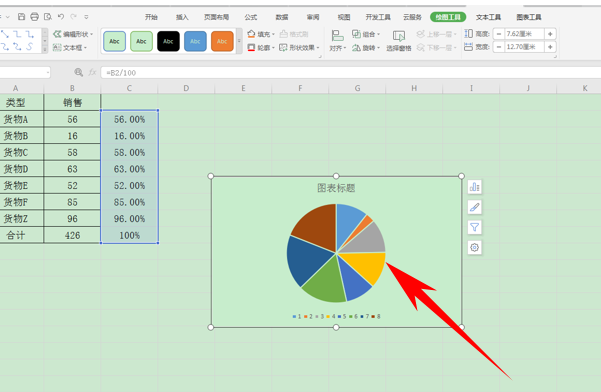The width and height of the screenshot is (601, 392).
Task: Open 填充 fill dropdown
Action: [261, 34]
